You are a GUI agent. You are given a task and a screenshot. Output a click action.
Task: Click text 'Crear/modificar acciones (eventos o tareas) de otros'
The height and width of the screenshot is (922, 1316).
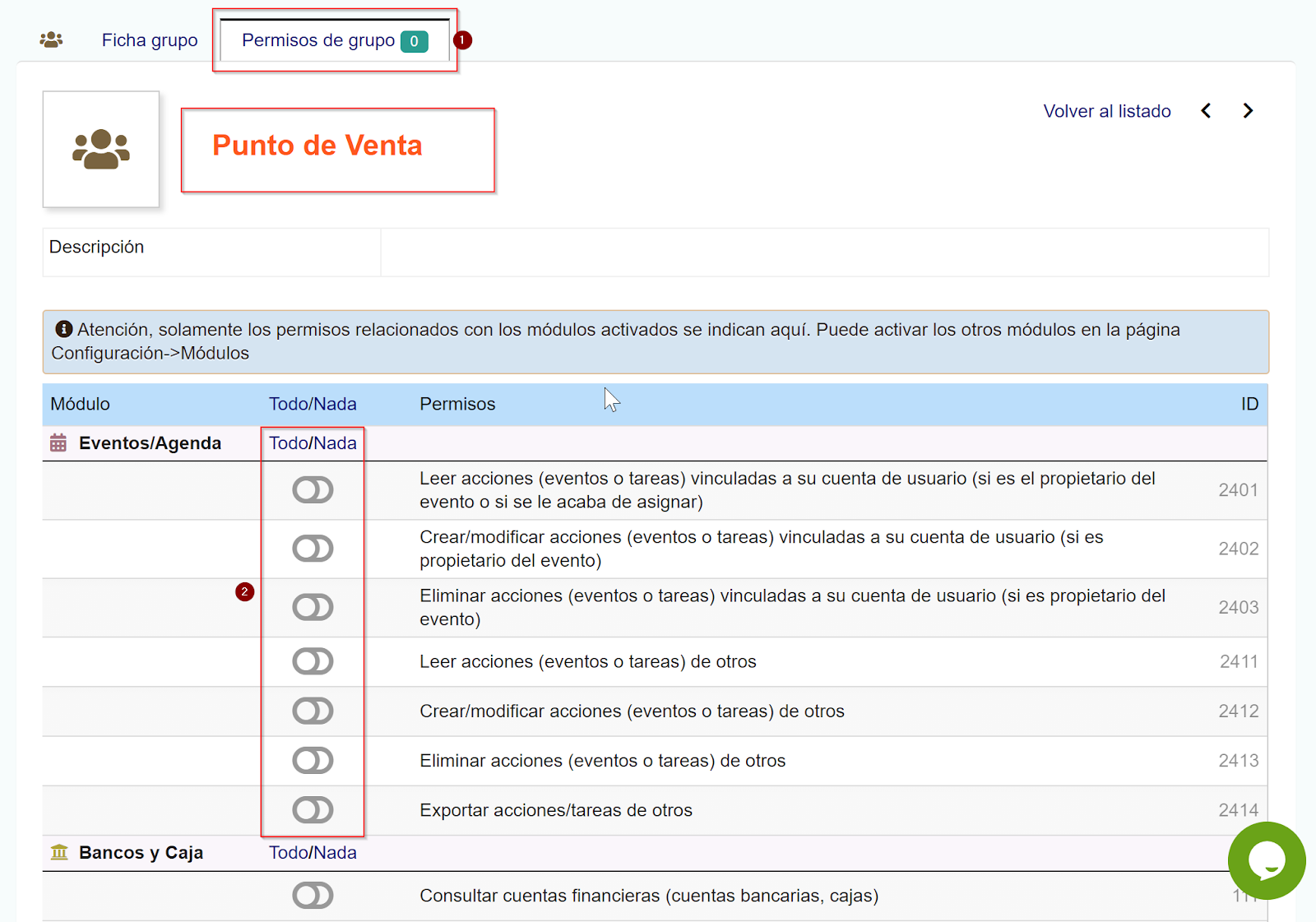(x=632, y=711)
